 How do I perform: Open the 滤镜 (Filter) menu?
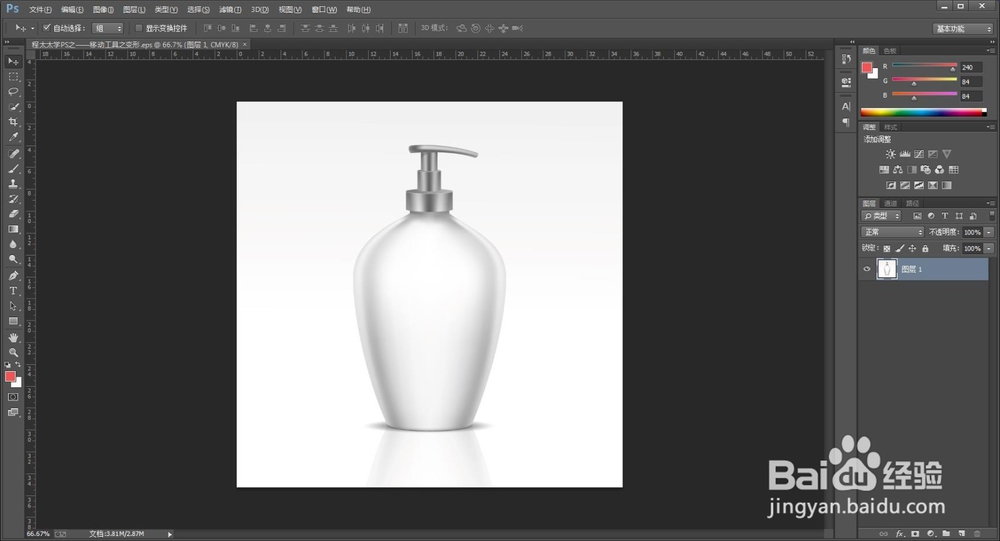[x=230, y=10]
